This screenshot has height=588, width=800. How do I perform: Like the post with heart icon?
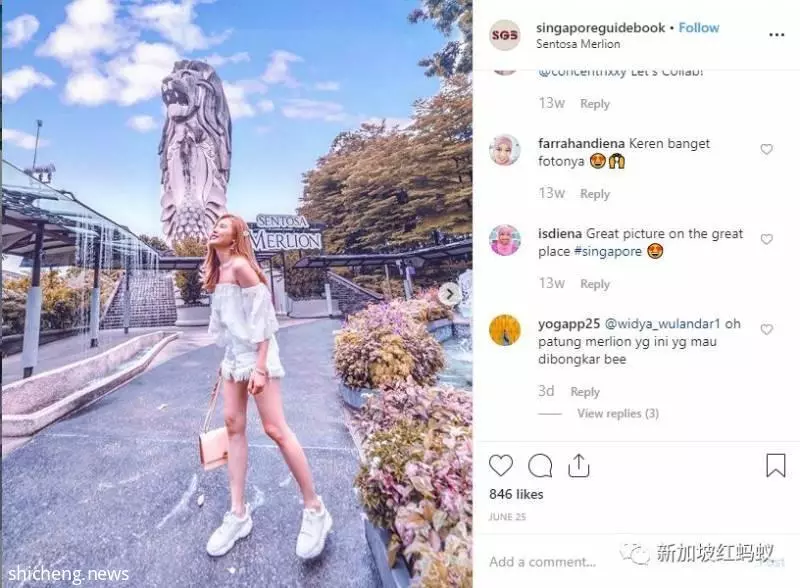501,466
